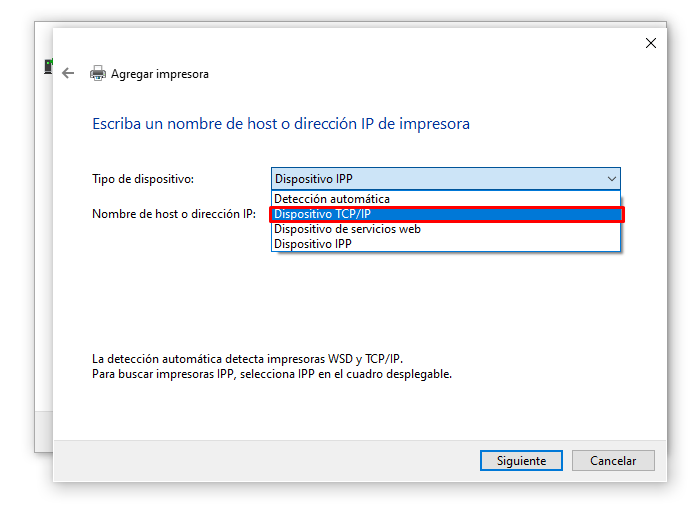This screenshot has width=697, height=512.
Task: Go back using the arrow icon
Action: 68,73
